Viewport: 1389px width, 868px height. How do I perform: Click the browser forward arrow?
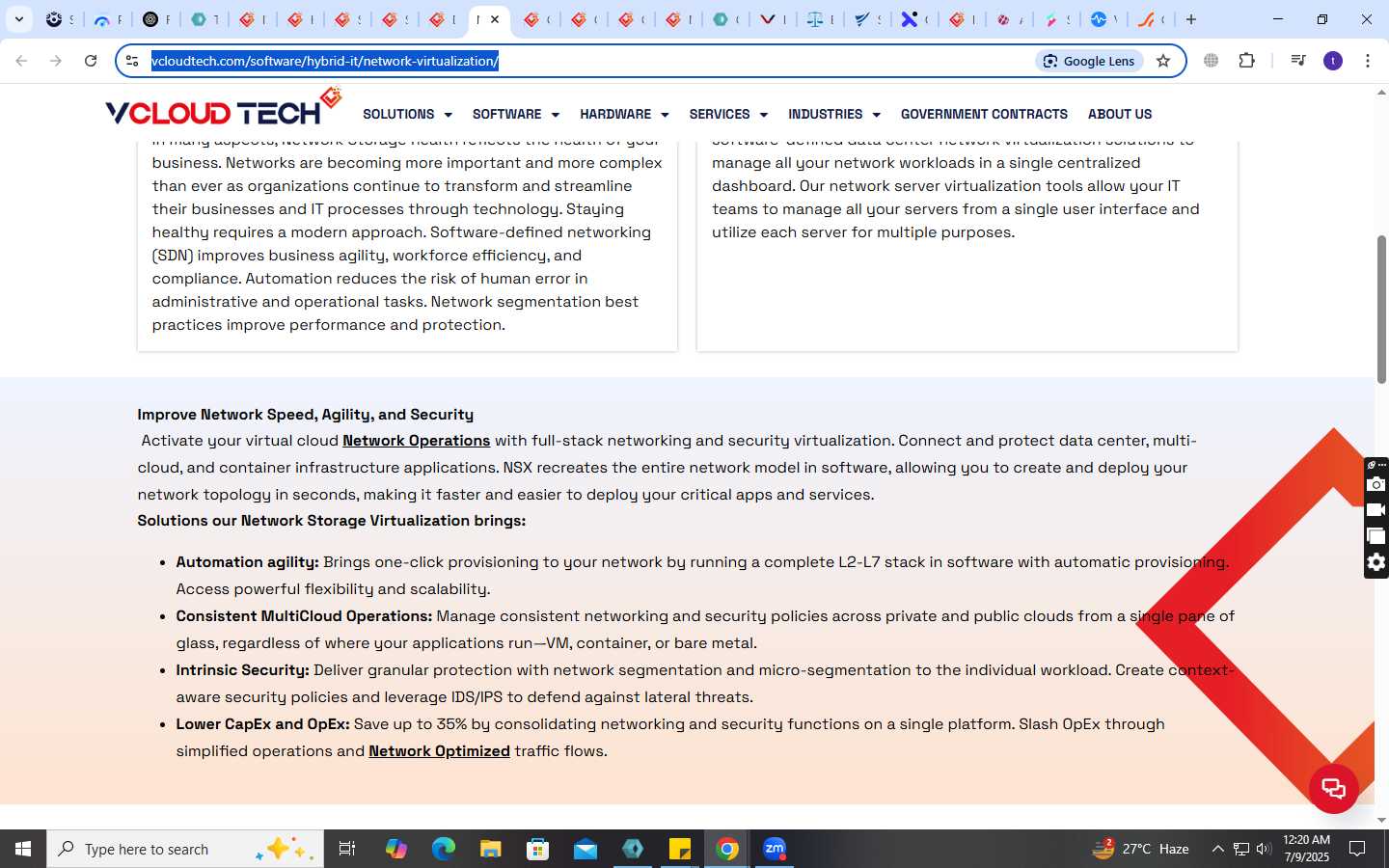[x=56, y=61]
